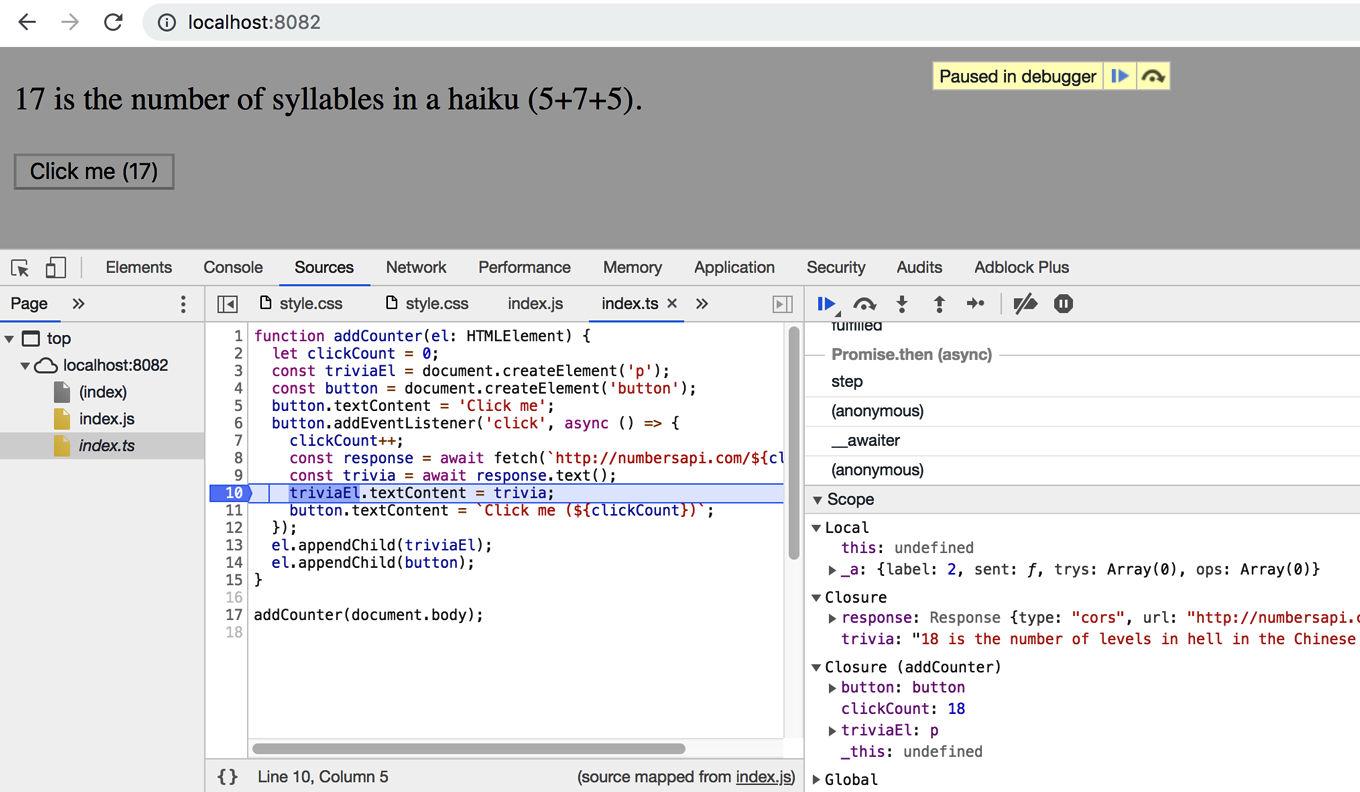Select the Sources tab

pyautogui.click(x=324, y=267)
